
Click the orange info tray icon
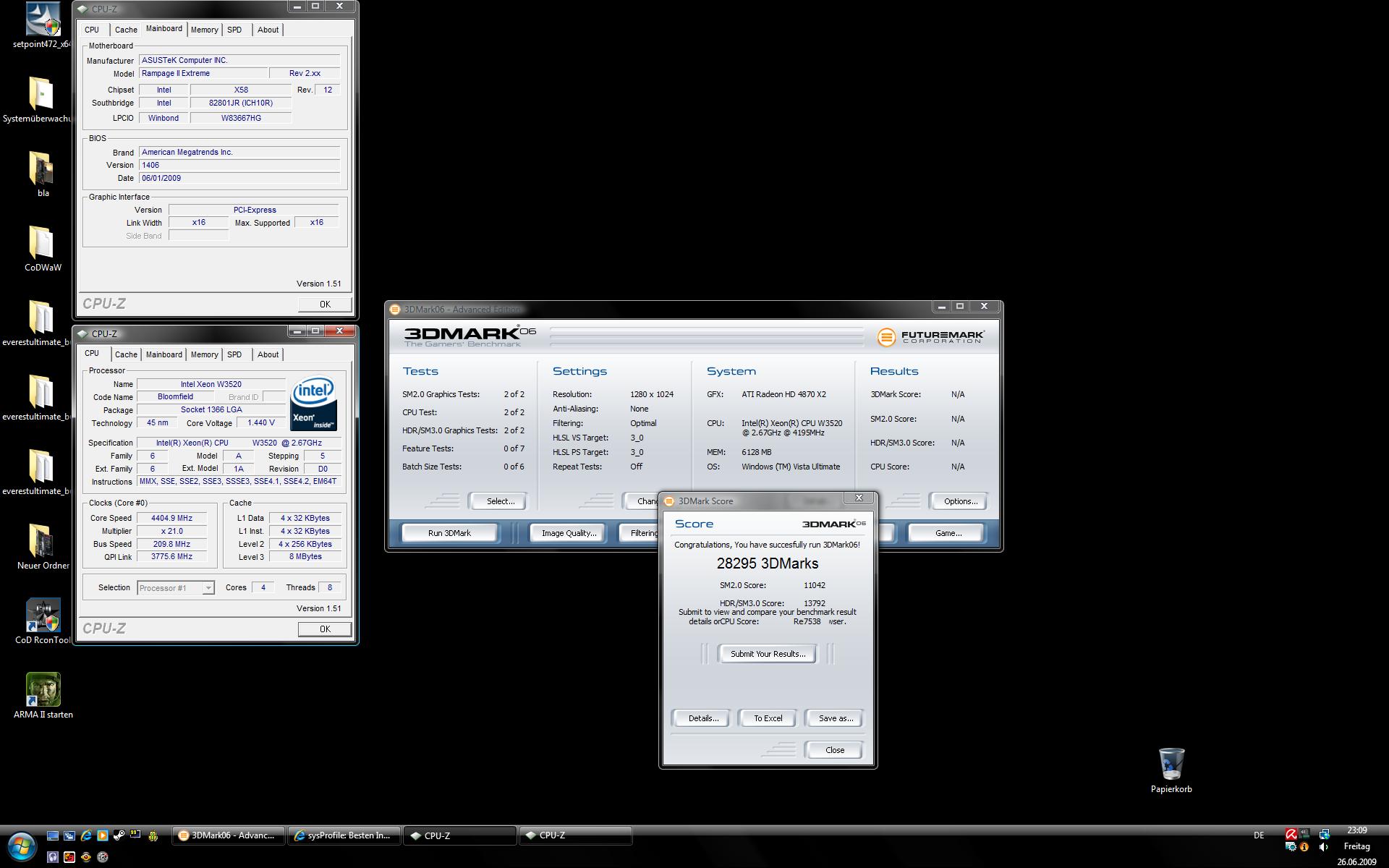(x=1304, y=847)
